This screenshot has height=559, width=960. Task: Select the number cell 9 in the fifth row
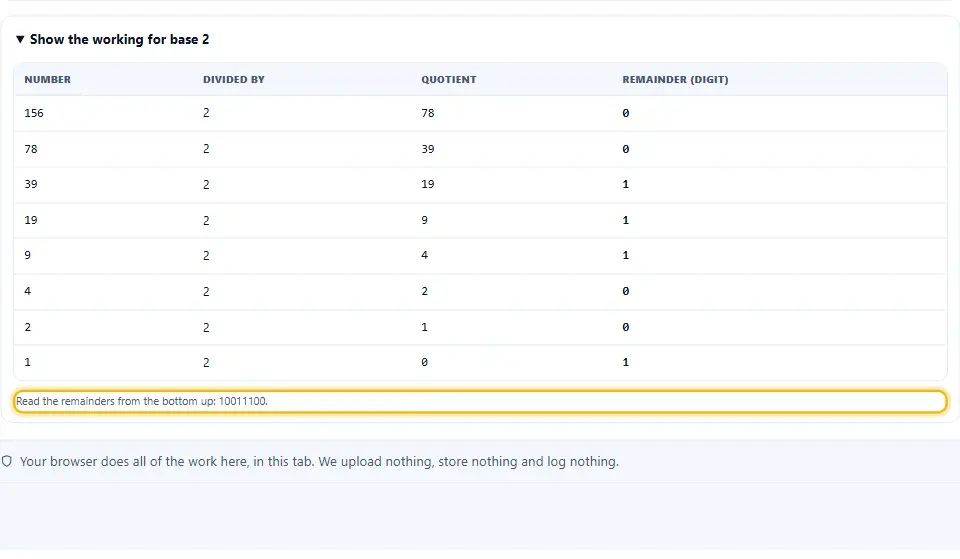point(28,255)
